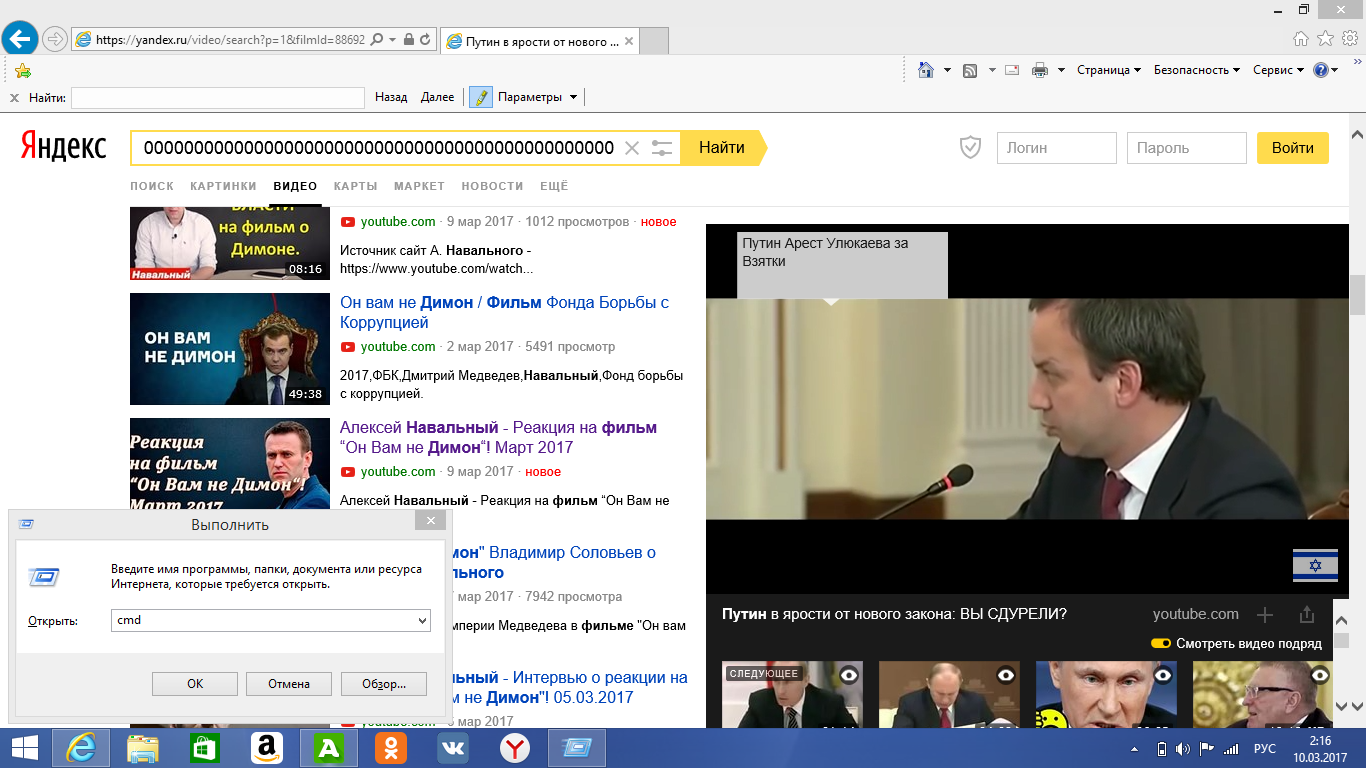Image resolution: width=1366 pixels, height=768 pixels.
Task: Click the browser forward arrow
Action: click(x=55, y=40)
